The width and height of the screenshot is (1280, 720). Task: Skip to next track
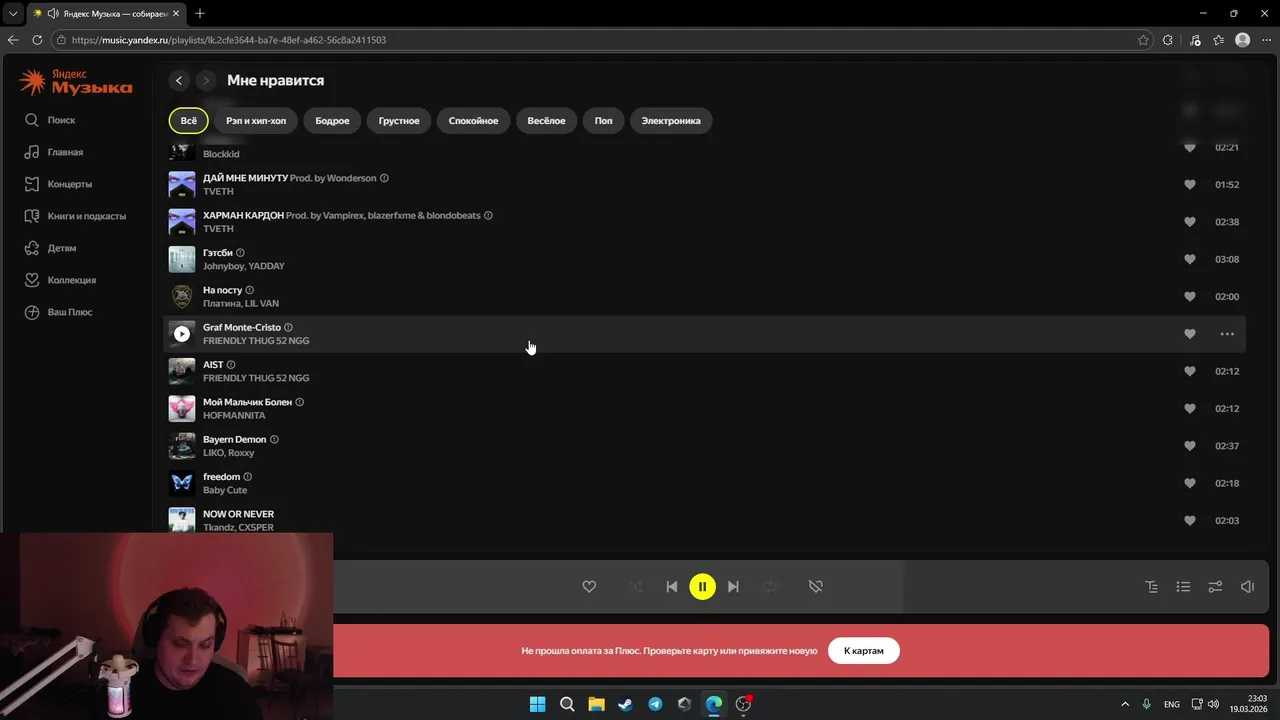pyautogui.click(x=733, y=587)
